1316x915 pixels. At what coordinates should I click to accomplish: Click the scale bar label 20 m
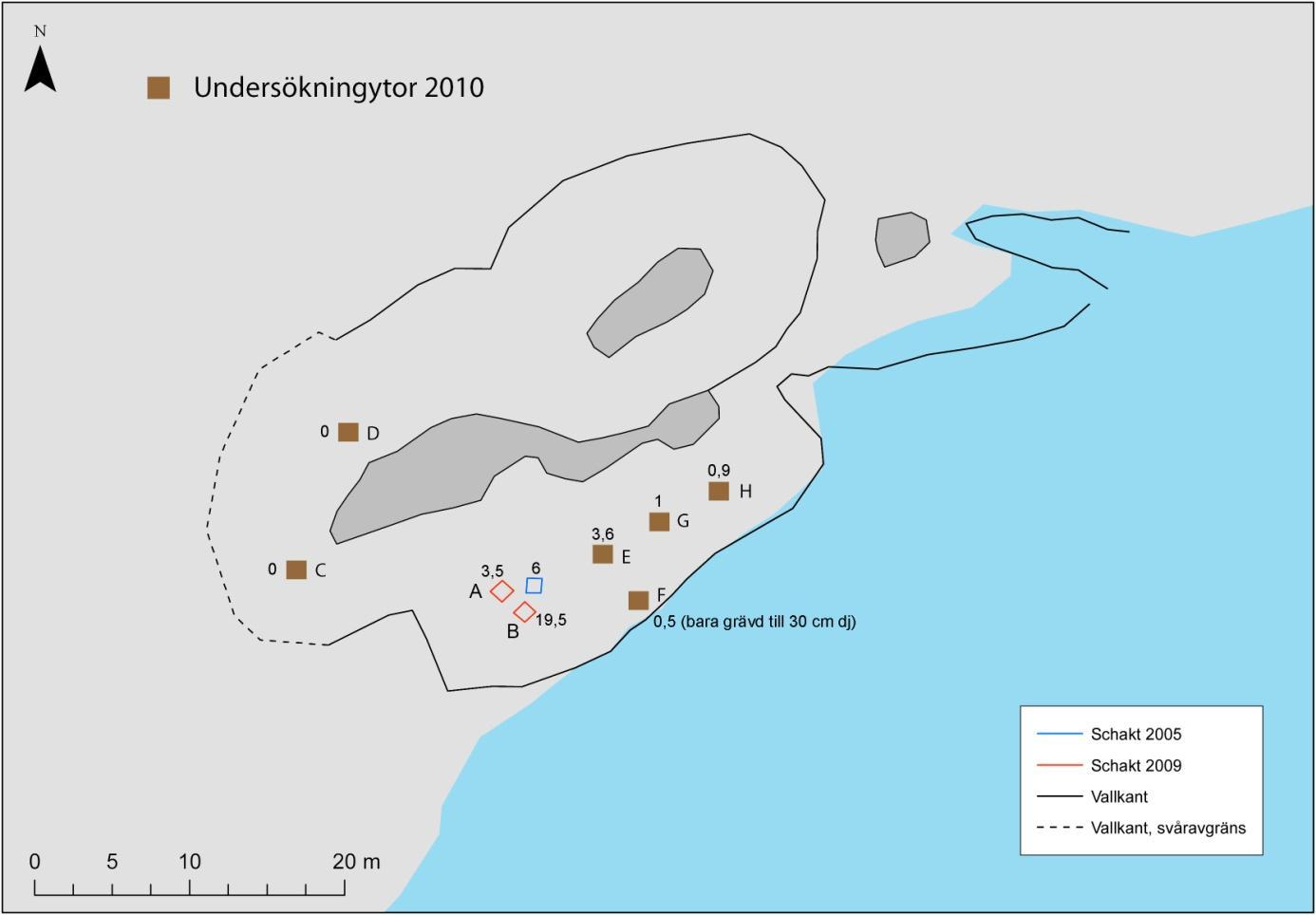[x=356, y=862]
